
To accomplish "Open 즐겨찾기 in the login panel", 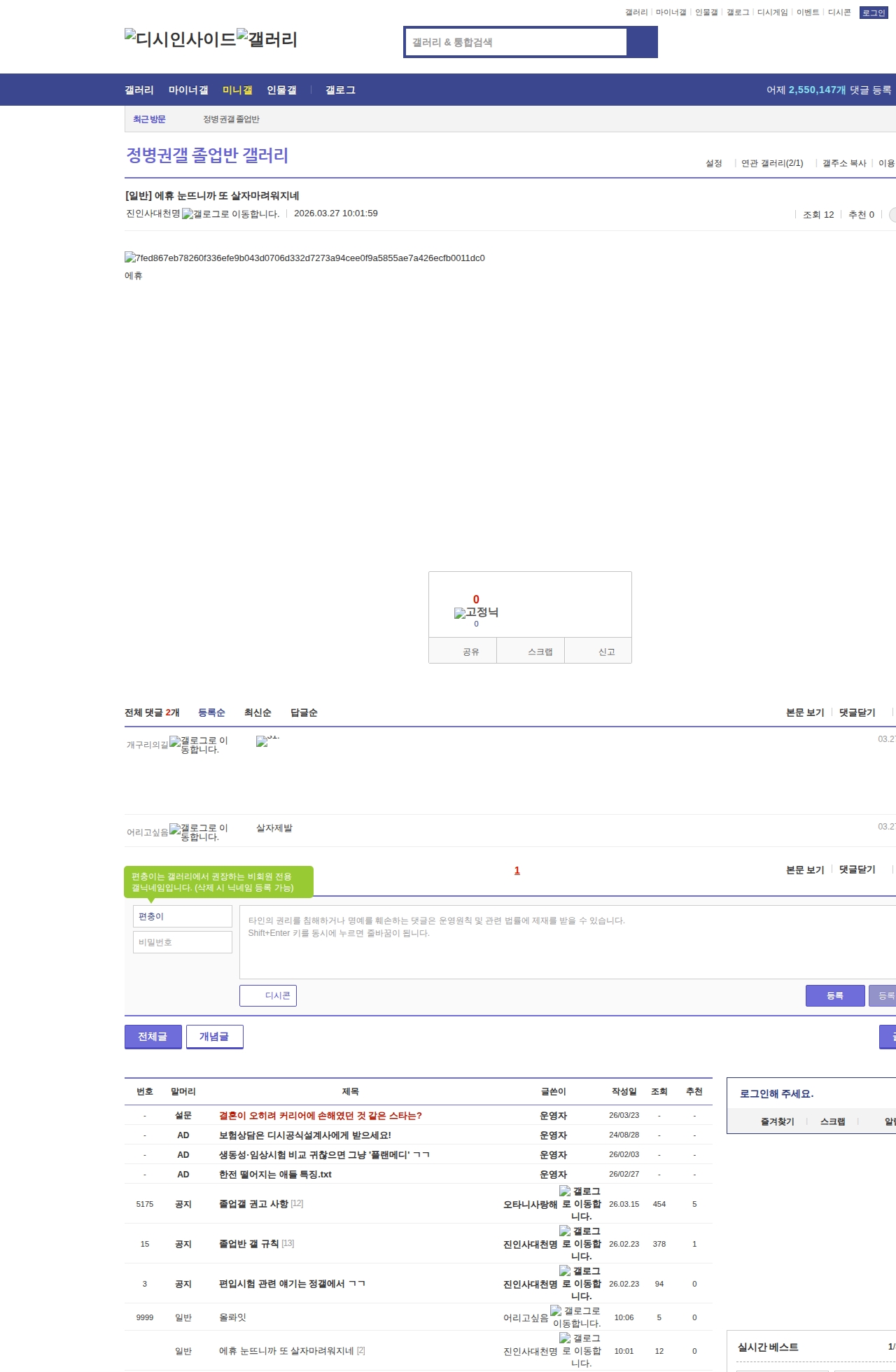I will (778, 1121).
